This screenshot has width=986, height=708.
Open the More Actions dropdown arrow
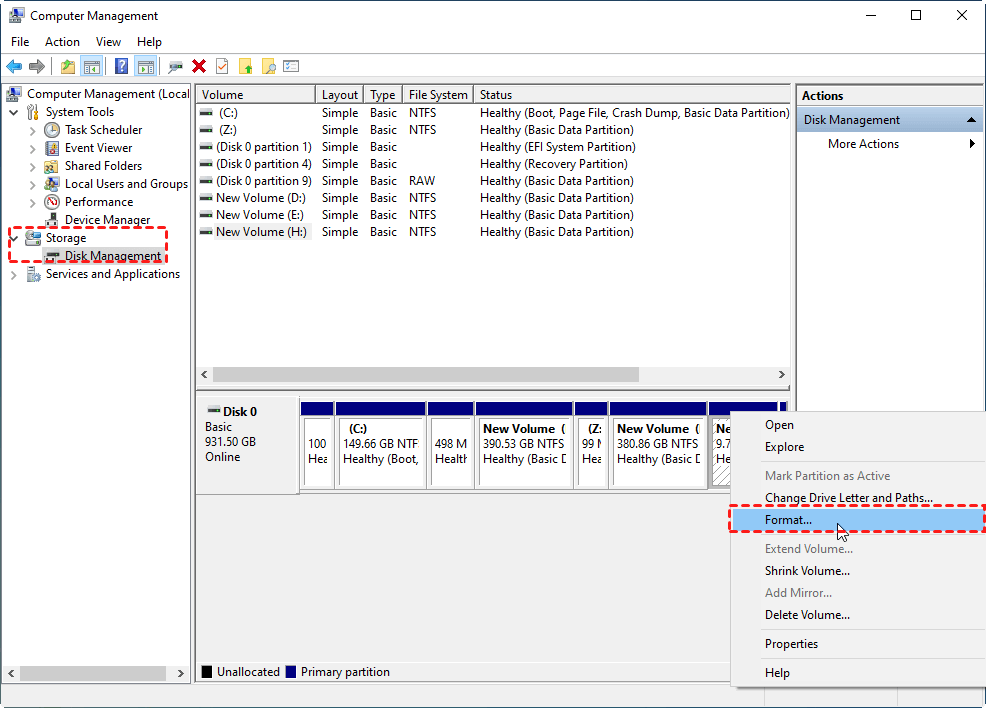[x=970, y=143]
